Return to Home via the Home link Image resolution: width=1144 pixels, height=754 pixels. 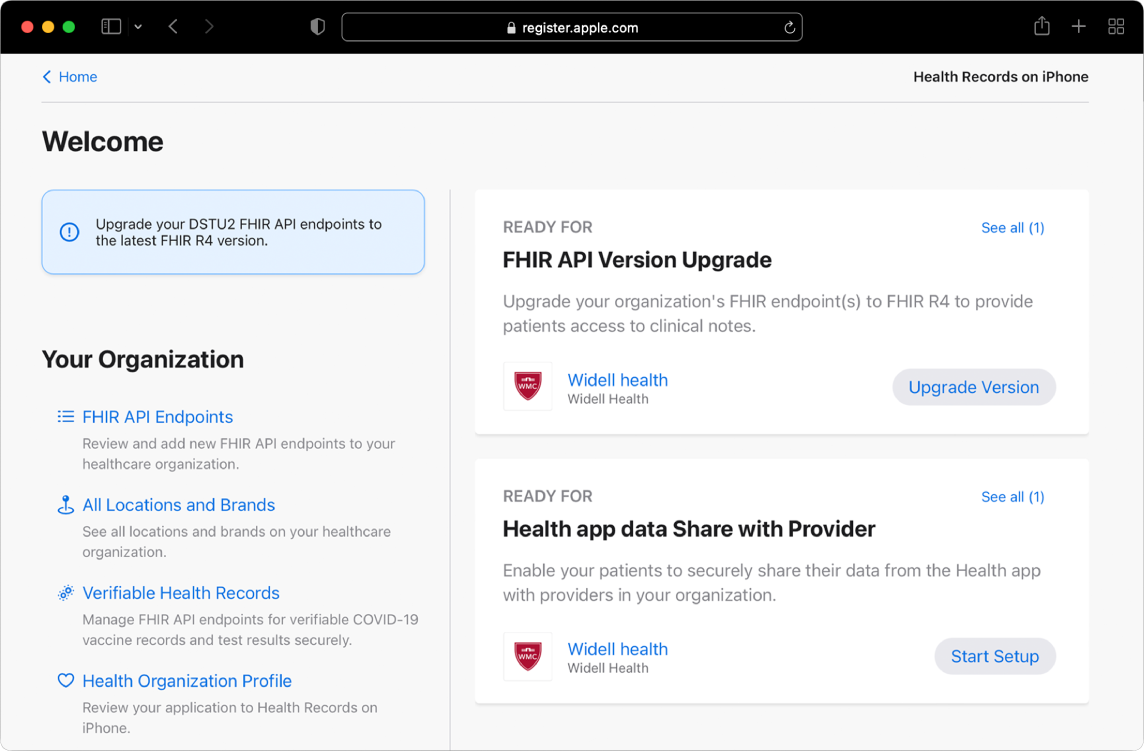pos(69,76)
